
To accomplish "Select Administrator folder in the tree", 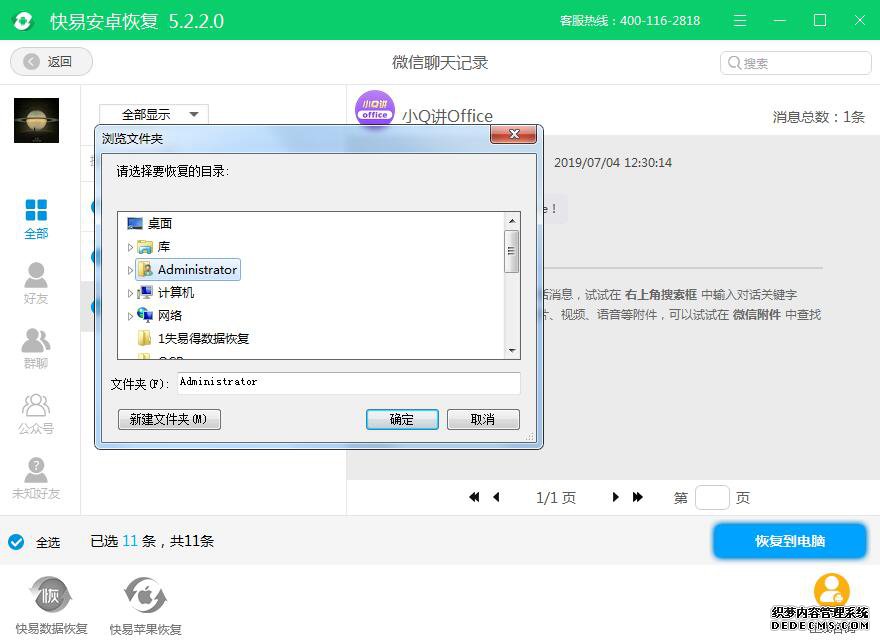I will [x=188, y=269].
